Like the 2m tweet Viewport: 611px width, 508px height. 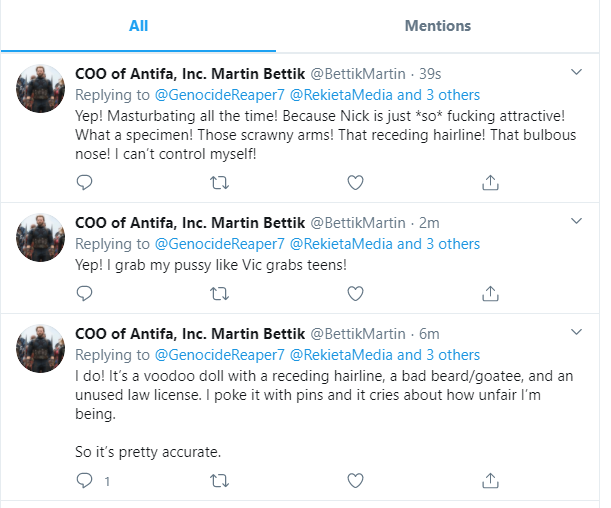pyautogui.click(x=355, y=293)
